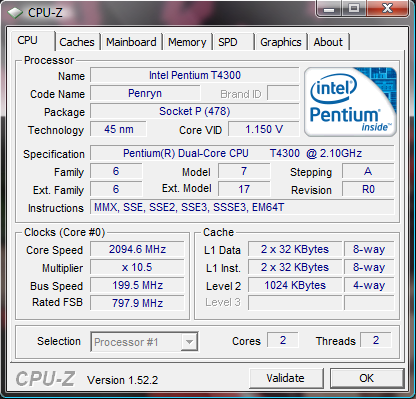This screenshot has height=399, width=416.
Task: Click the Intel Pentium inside logo
Action: [x=350, y=102]
